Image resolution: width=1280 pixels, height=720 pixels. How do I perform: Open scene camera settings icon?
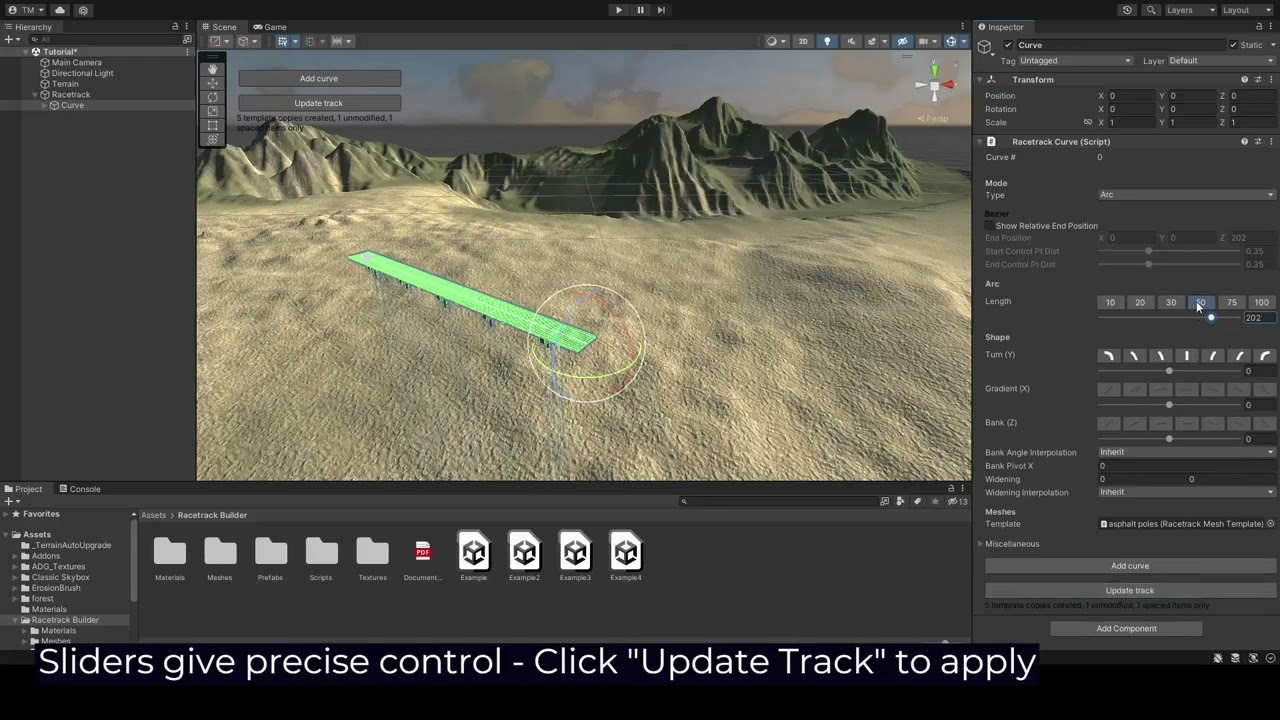click(x=926, y=41)
